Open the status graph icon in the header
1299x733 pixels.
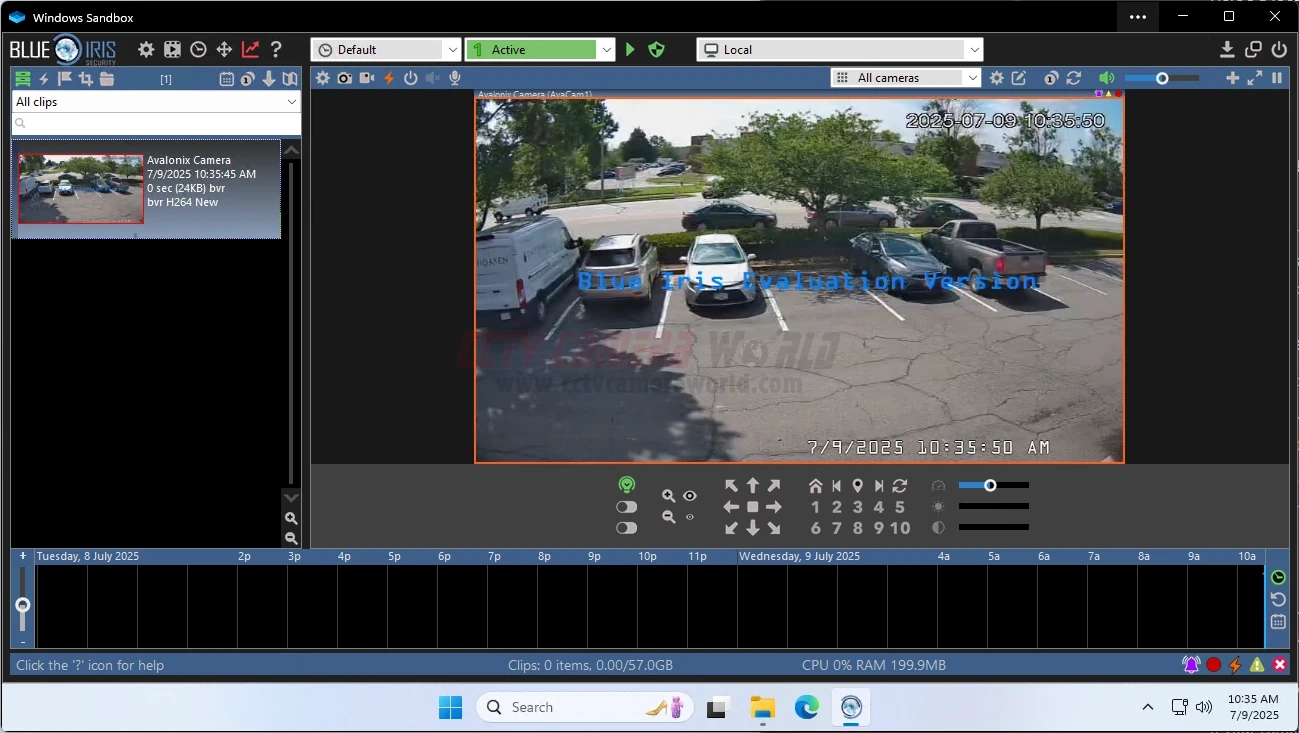tap(250, 49)
